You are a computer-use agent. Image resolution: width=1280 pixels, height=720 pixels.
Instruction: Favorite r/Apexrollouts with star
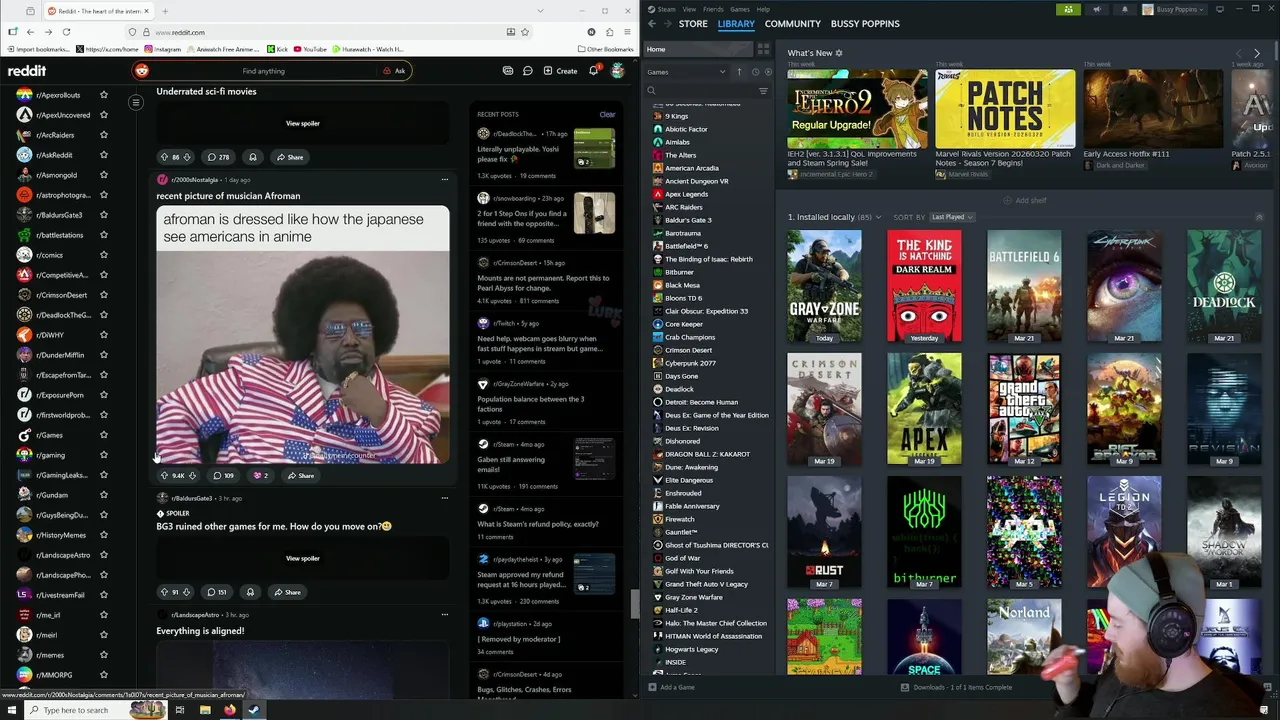104,95
